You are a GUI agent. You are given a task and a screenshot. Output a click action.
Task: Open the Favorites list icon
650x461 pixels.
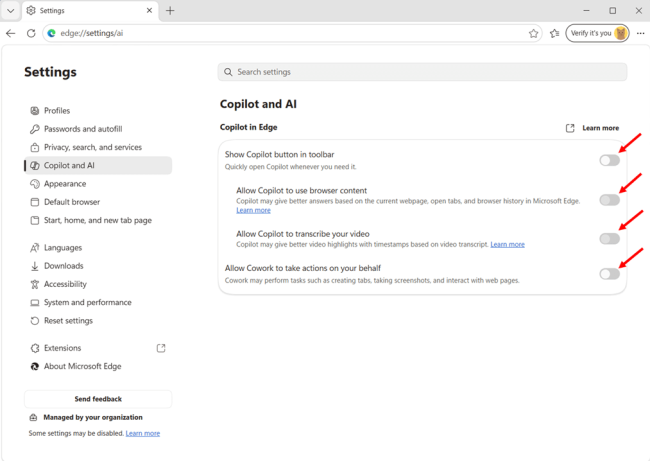555,34
